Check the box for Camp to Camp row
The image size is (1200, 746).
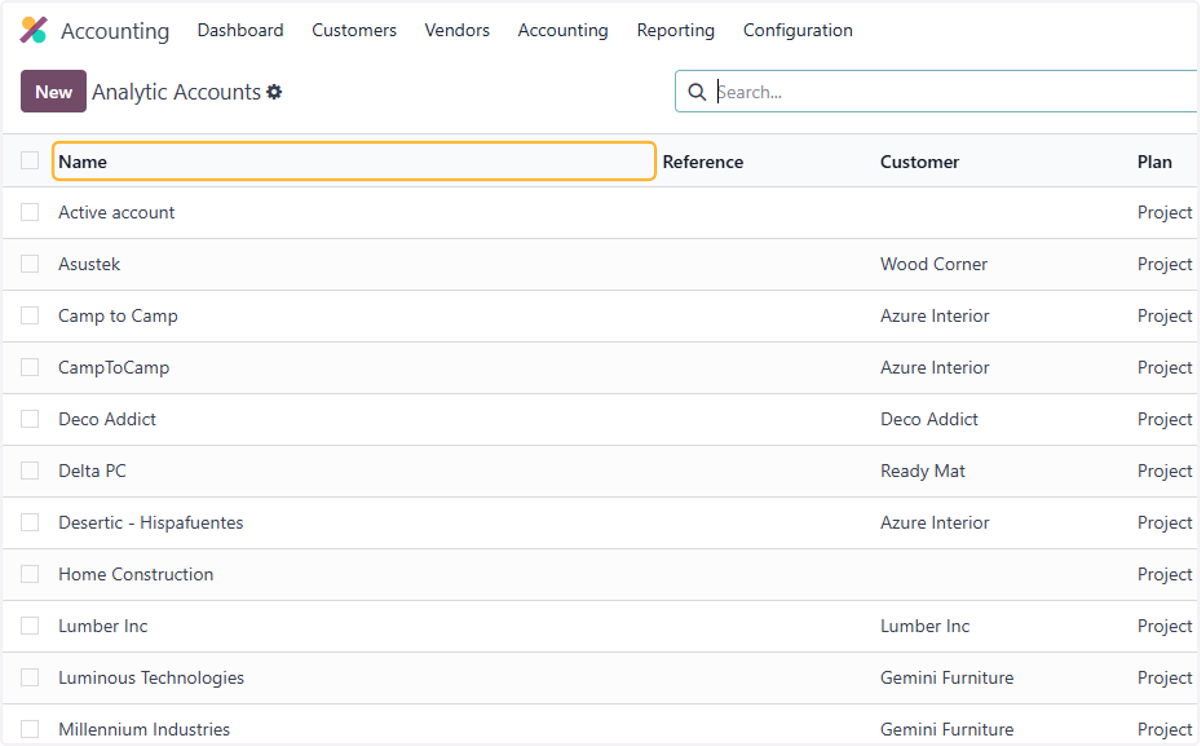30,316
